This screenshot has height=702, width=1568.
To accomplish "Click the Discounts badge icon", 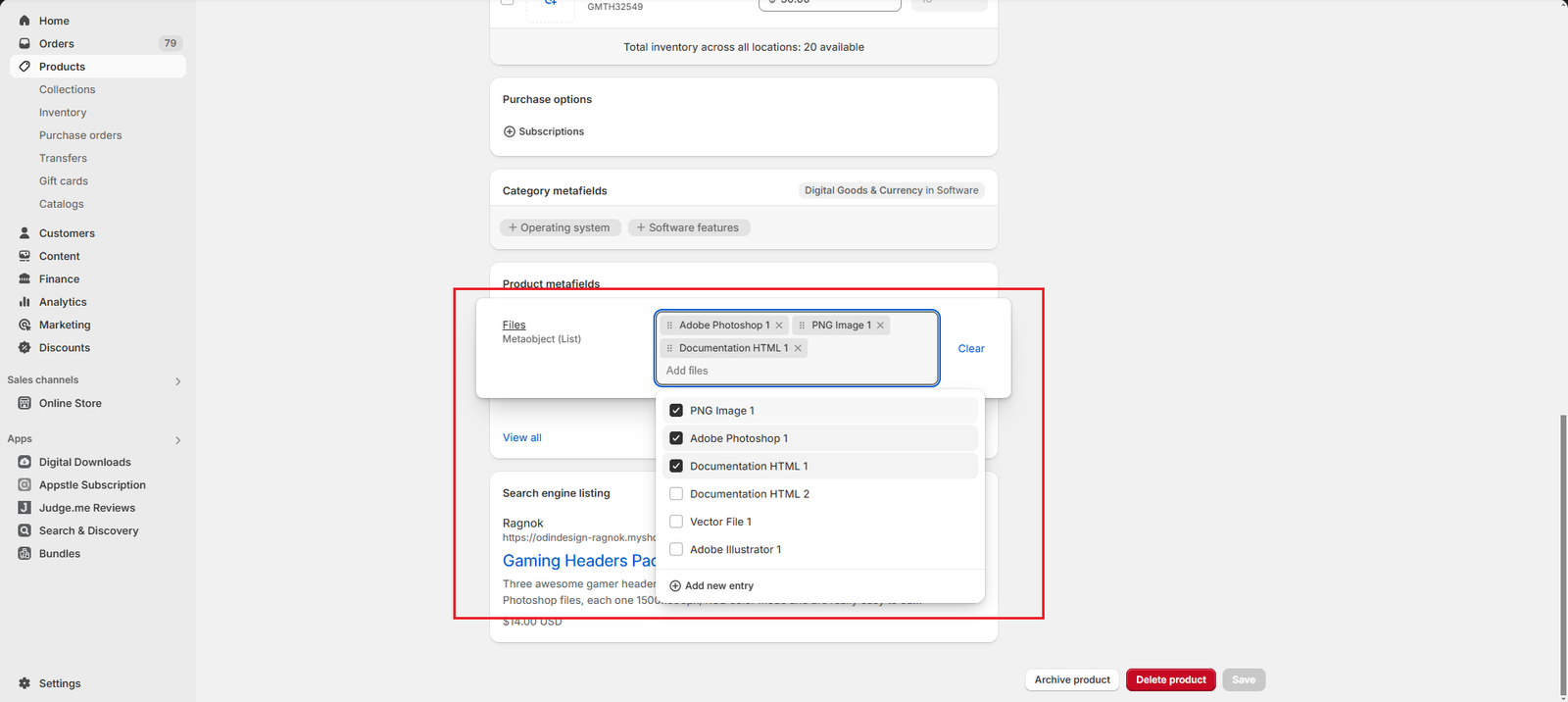I will point(24,348).
